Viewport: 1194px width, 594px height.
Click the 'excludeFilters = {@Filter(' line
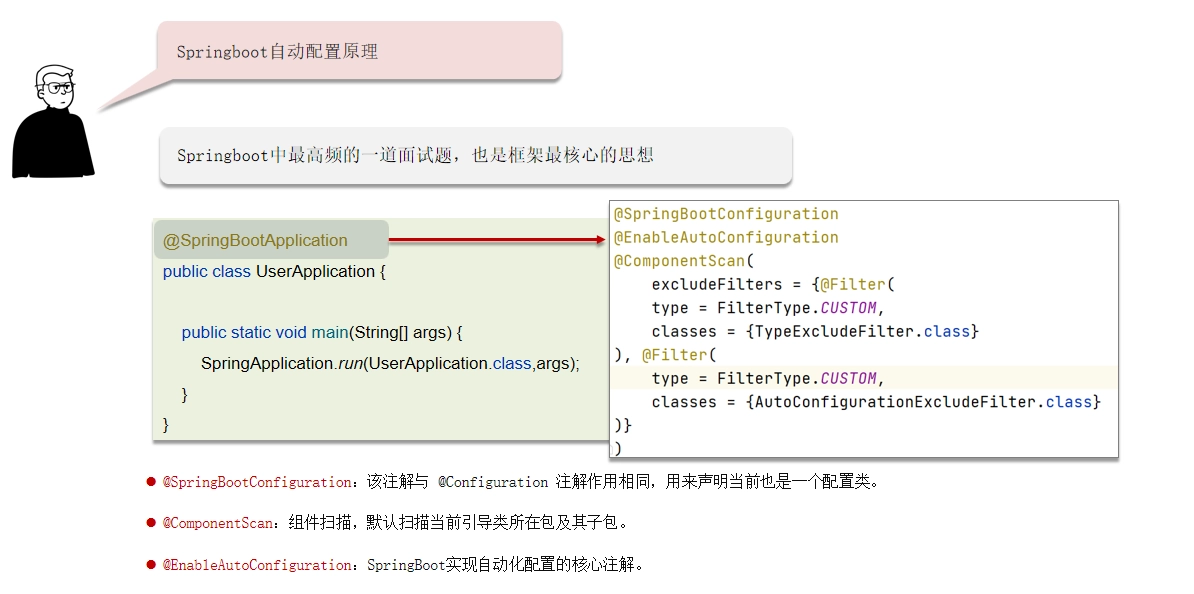tap(774, 285)
